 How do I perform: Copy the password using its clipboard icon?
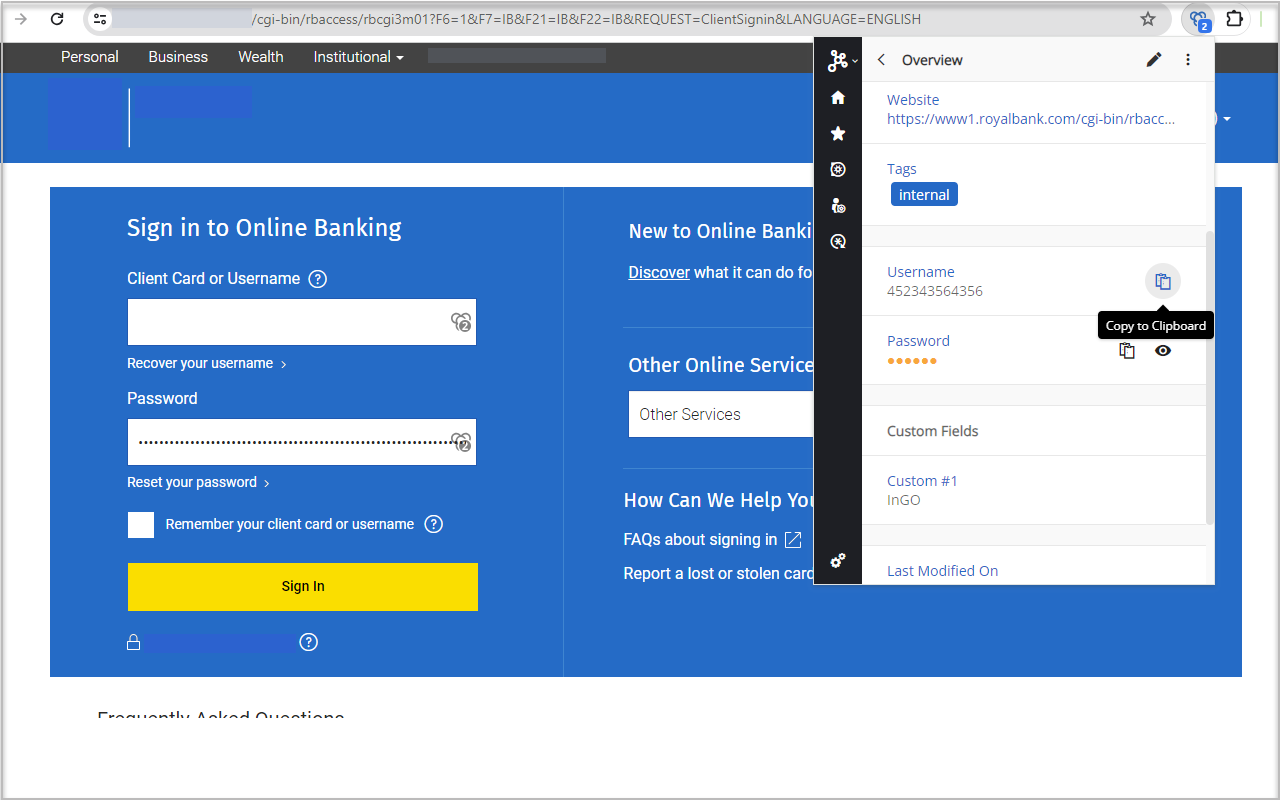pos(1127,350)
